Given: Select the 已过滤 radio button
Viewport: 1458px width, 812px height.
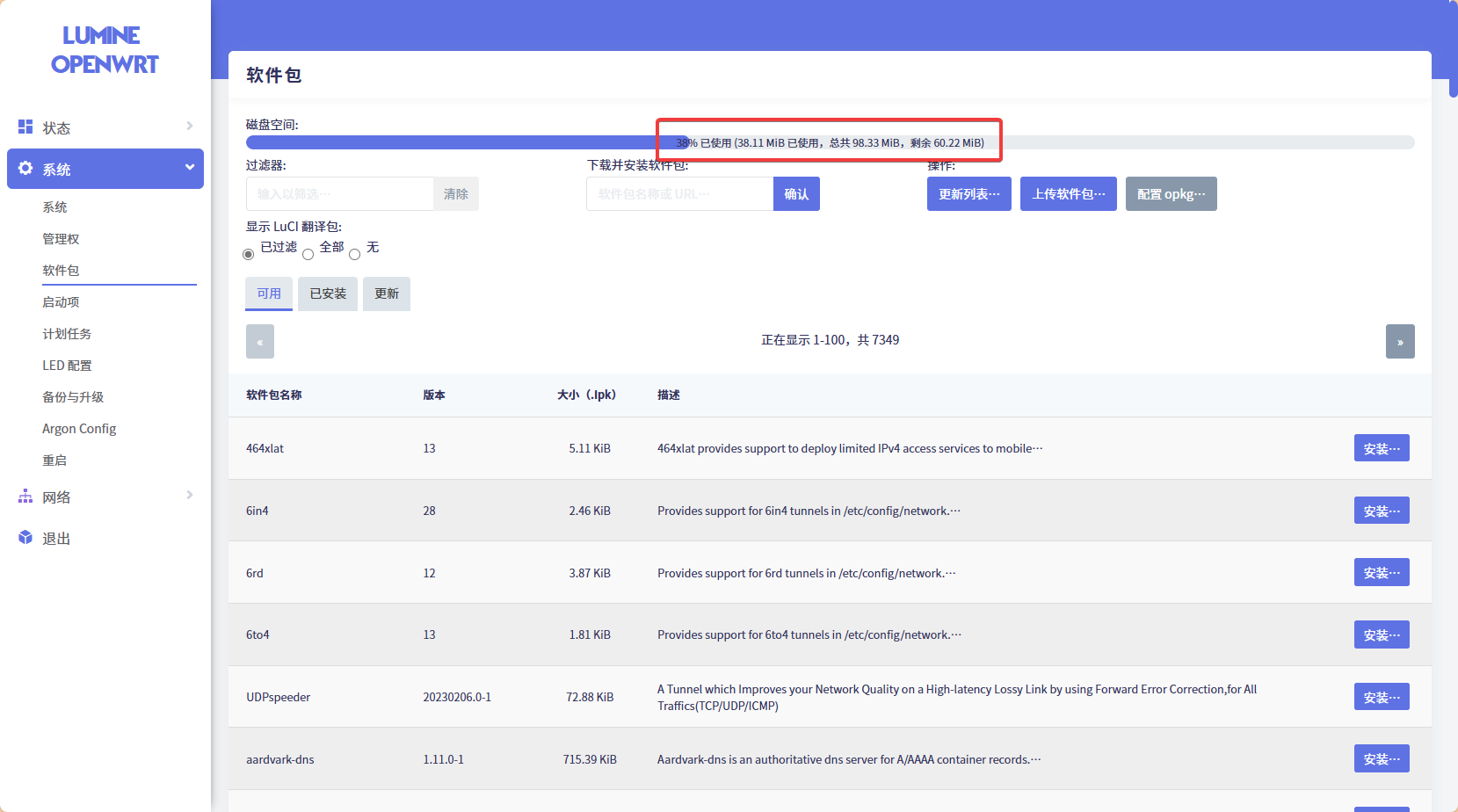Looking at the screenshot, I should [x=248, y=255].
